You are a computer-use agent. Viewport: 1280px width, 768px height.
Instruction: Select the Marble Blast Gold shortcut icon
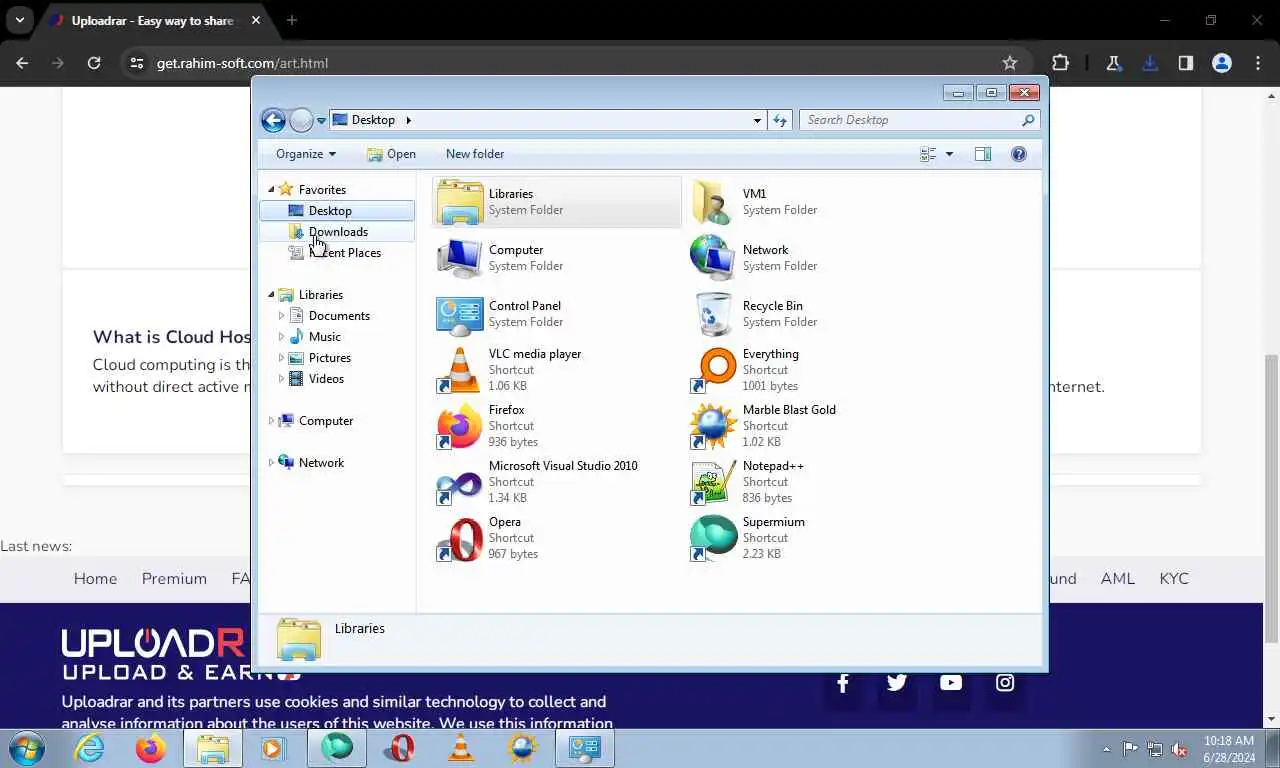point(712,426)
